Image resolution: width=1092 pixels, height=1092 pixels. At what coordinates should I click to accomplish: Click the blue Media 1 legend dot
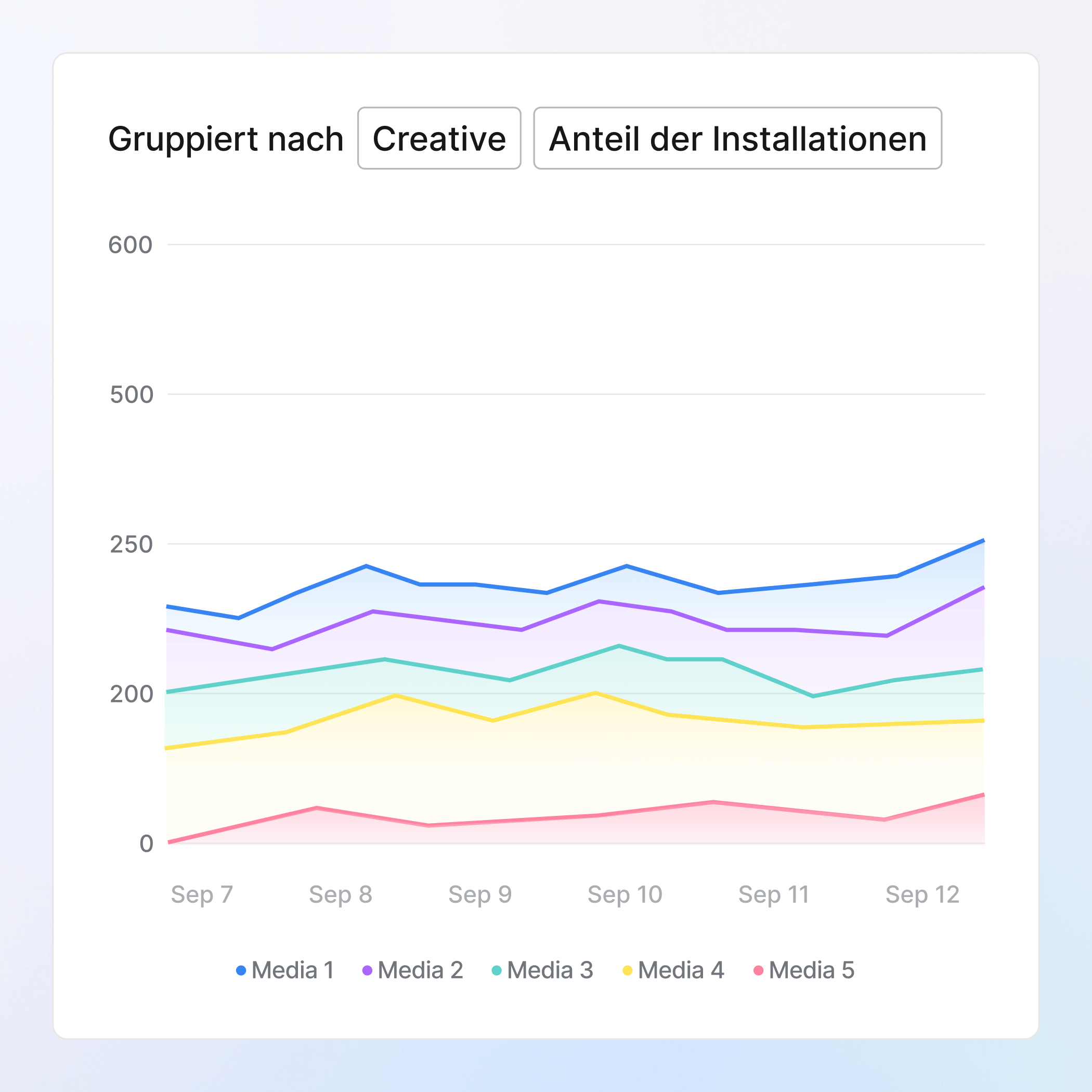tap(241, 971)
